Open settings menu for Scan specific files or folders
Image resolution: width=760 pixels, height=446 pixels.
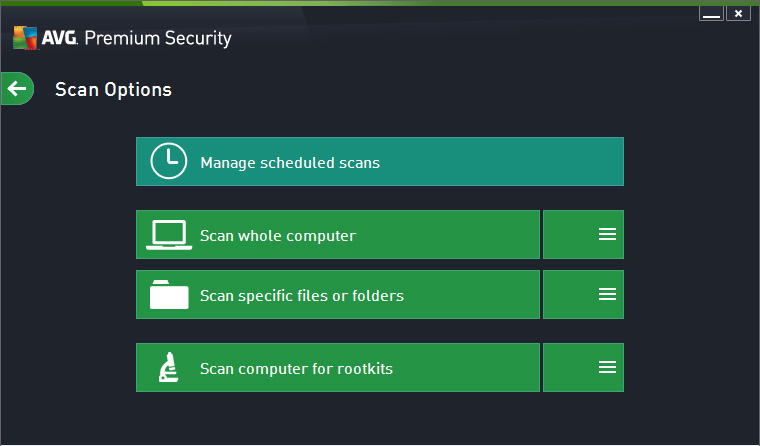[583, 294]
